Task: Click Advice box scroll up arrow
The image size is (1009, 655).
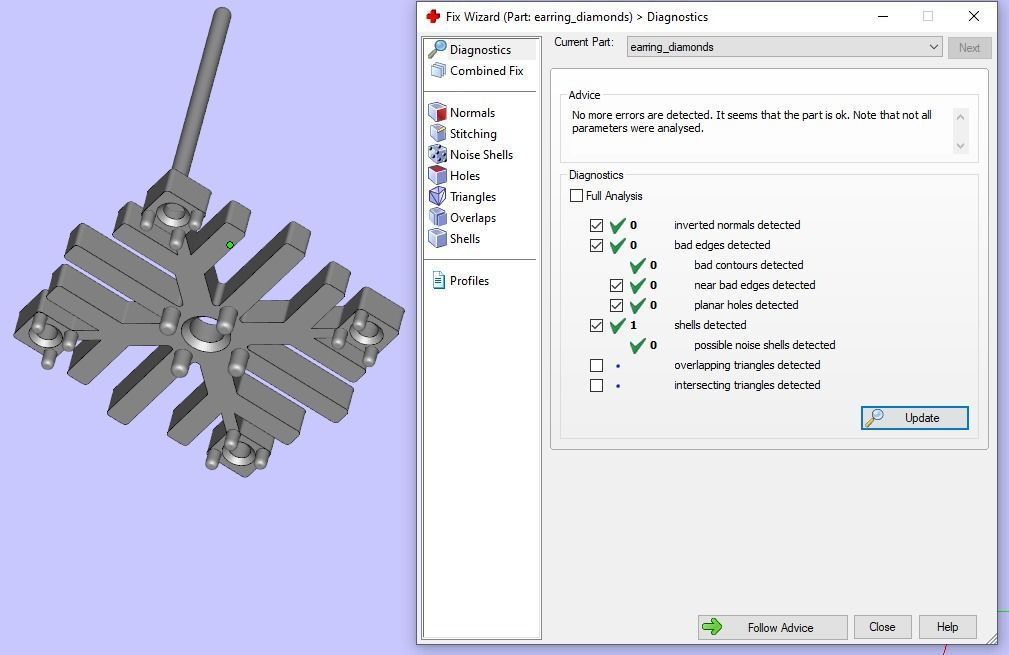Action: pyautogui.click(x=960, y=116)
